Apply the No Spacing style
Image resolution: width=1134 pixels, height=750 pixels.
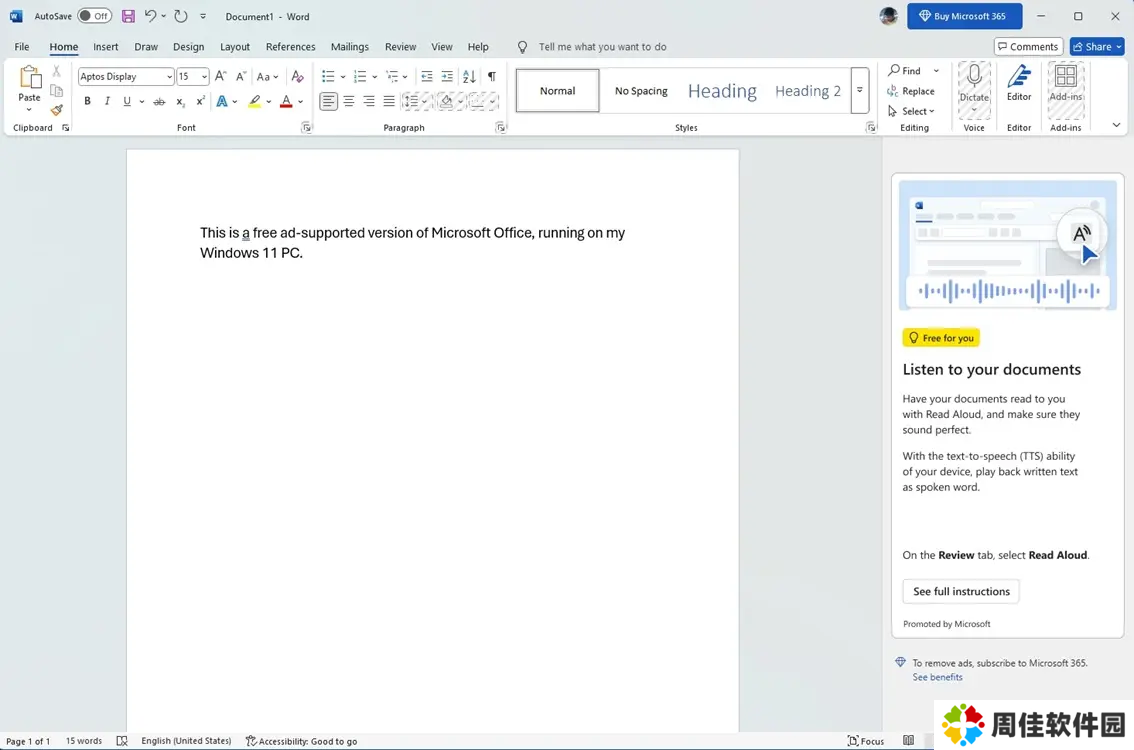tap(641, 91)
